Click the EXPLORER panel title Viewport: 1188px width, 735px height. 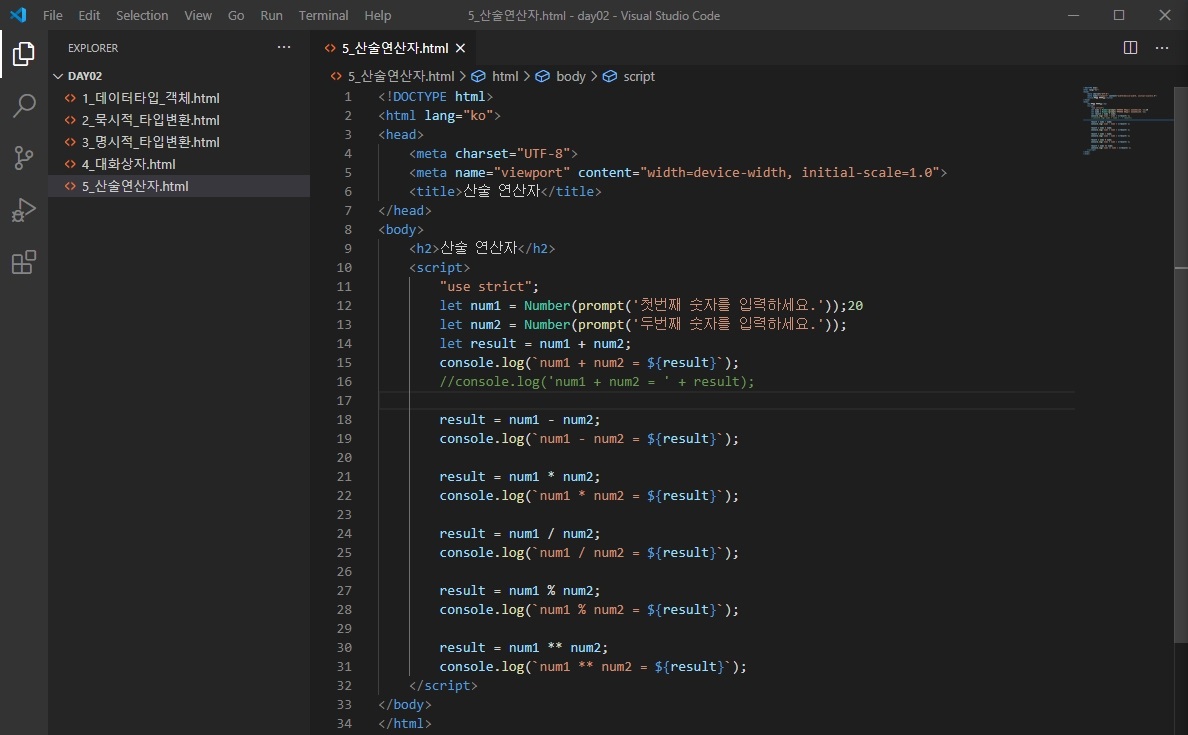pyautogui.click(x=93, y=48)
